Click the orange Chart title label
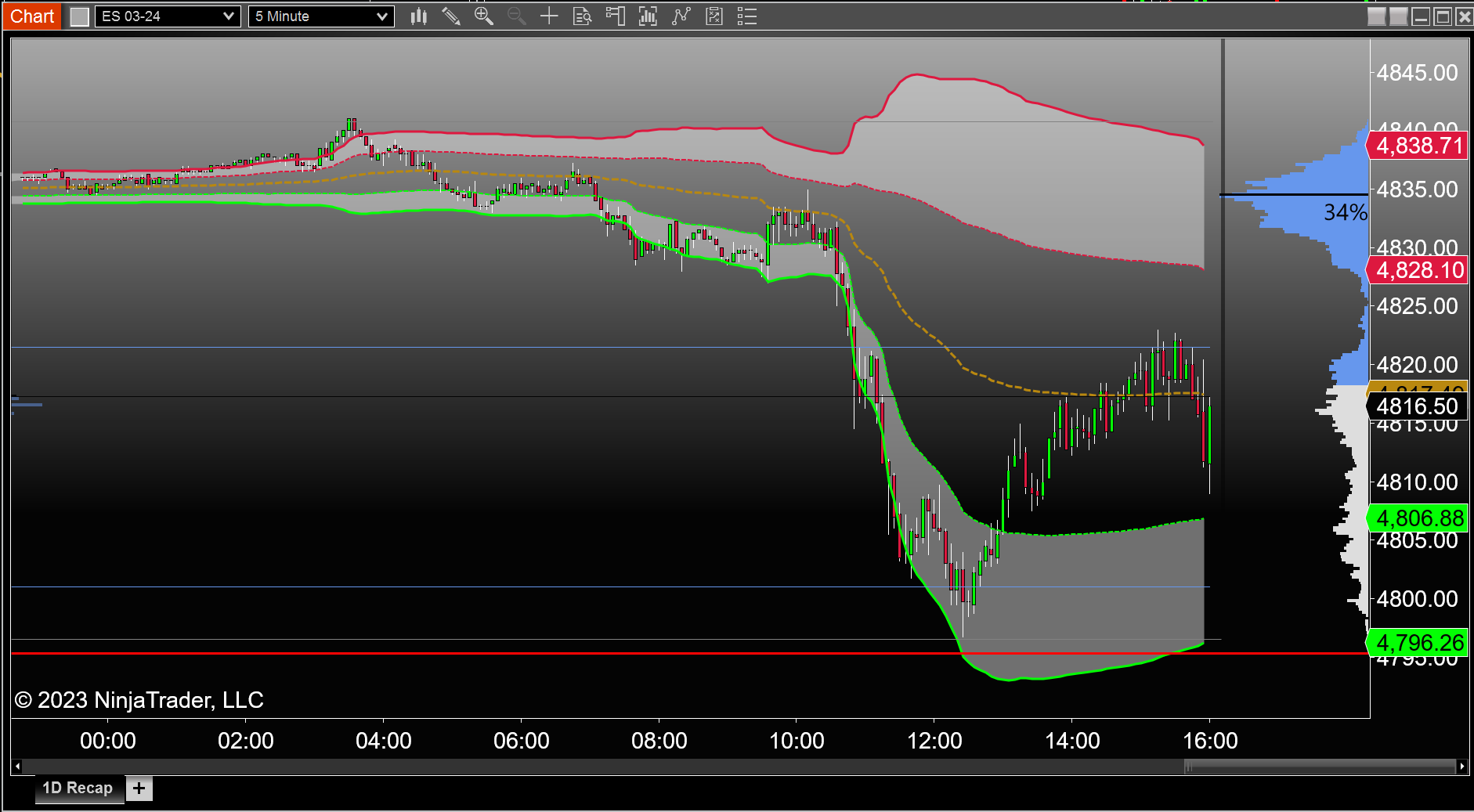The height and width of the screenshot is (812, 1474). tap(32, 16)
